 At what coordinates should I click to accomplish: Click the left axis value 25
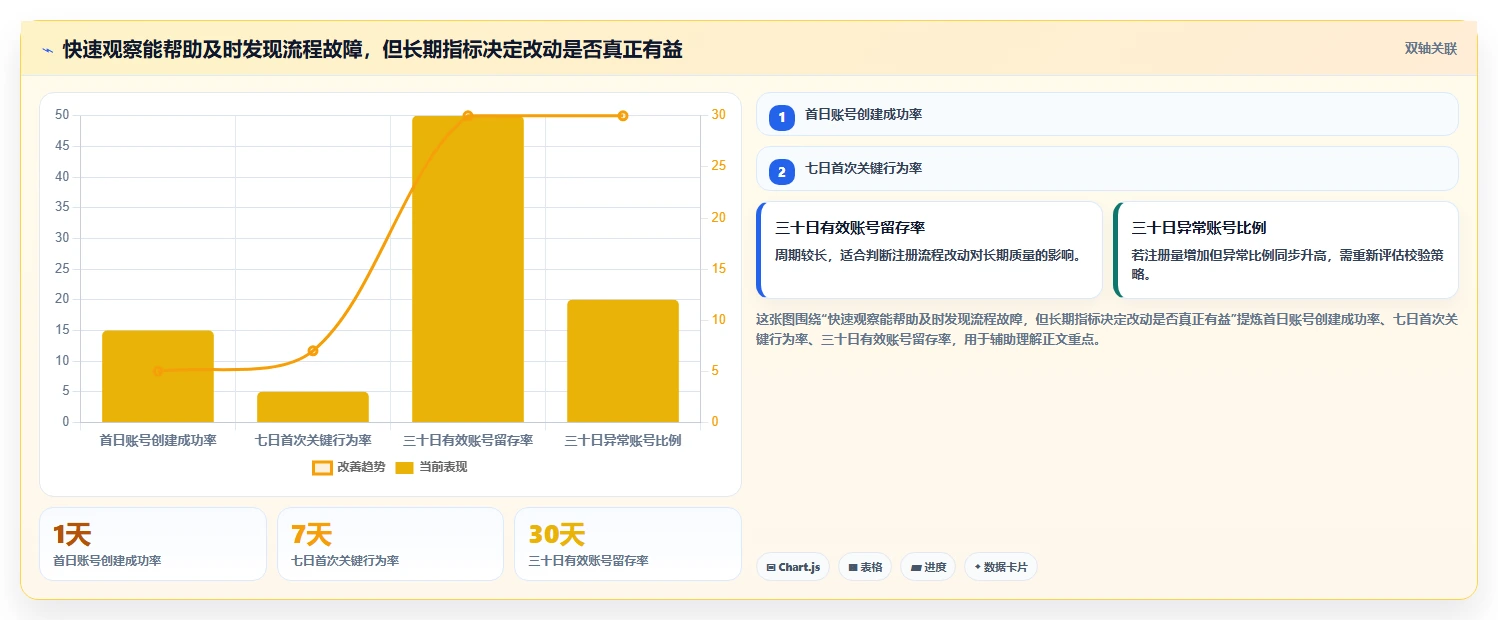[x=63, y=268]
